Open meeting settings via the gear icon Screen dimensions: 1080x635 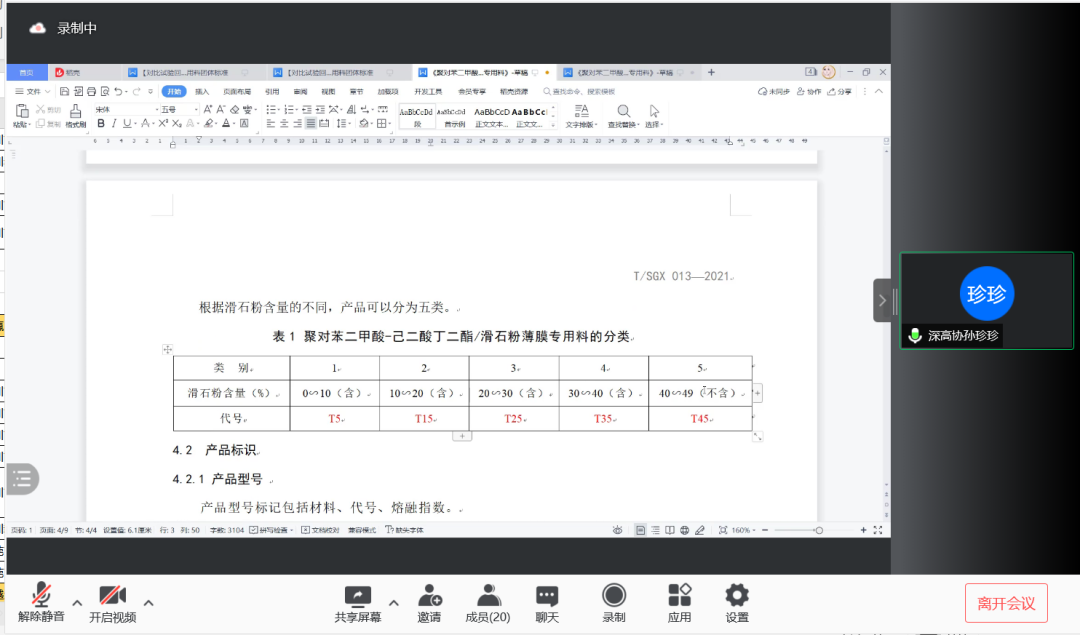tap(737, 600)
